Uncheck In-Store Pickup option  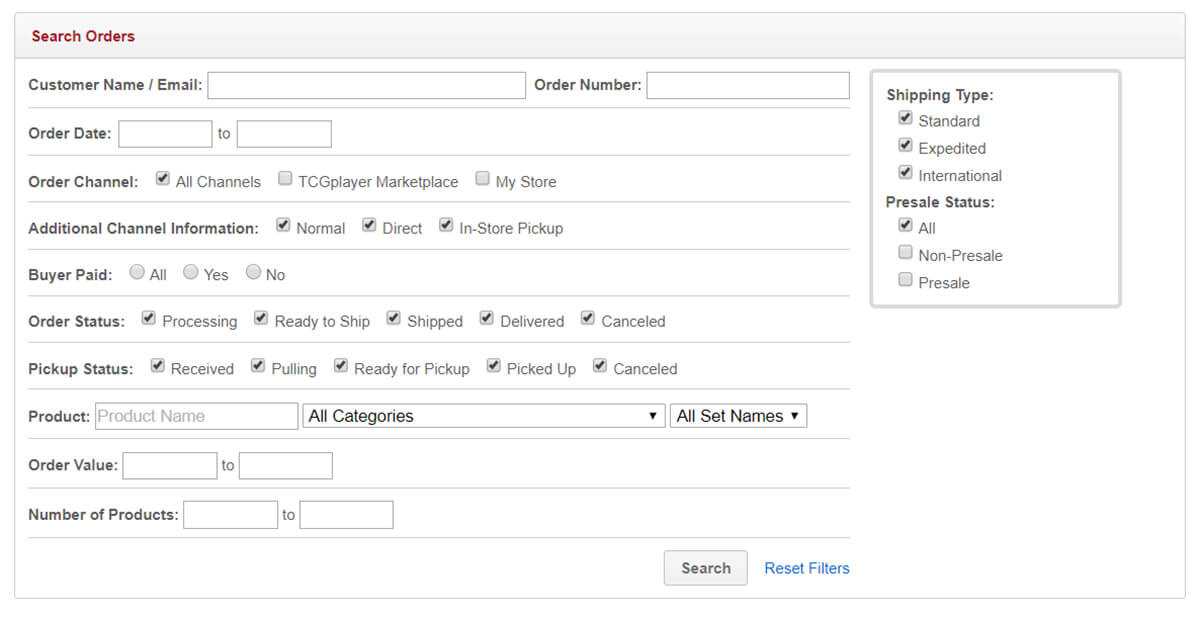click(x=446, y=226)
